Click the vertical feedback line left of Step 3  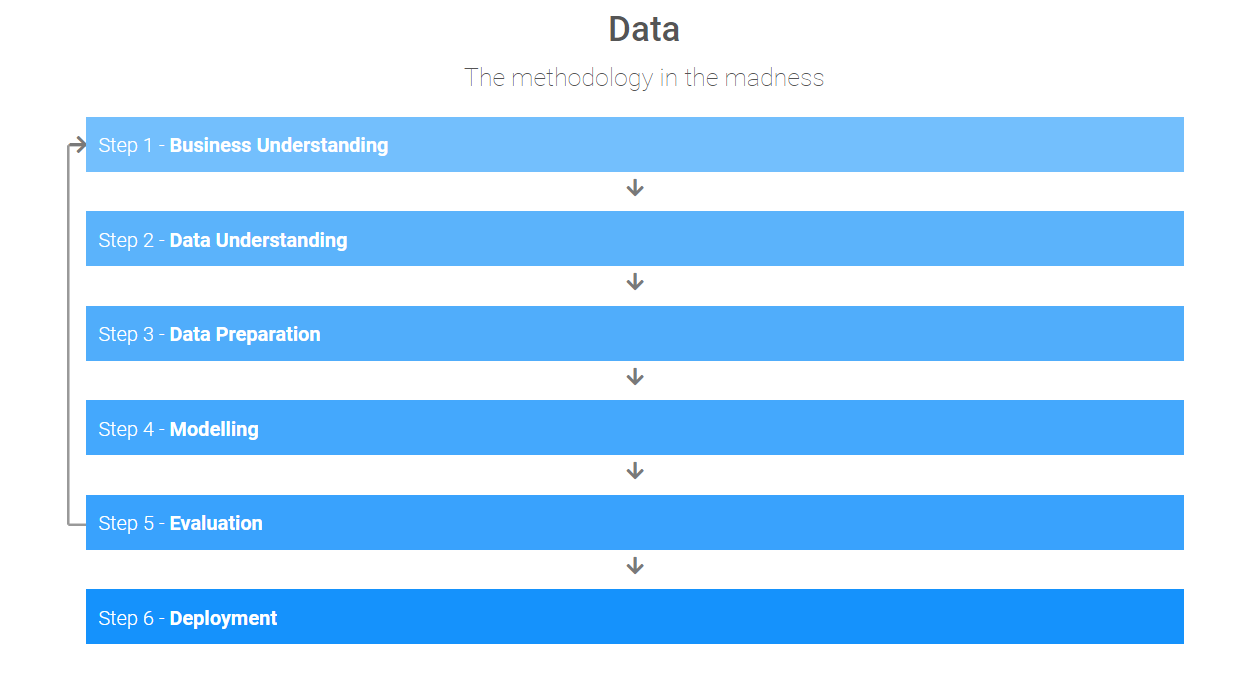pyautogui.click(x=69, y=334)
